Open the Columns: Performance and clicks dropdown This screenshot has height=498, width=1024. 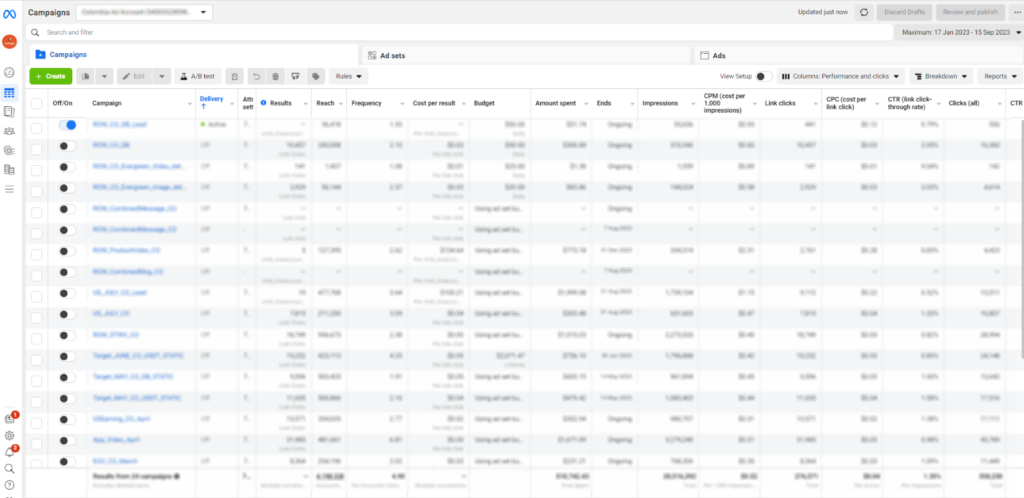coord(840,76)
